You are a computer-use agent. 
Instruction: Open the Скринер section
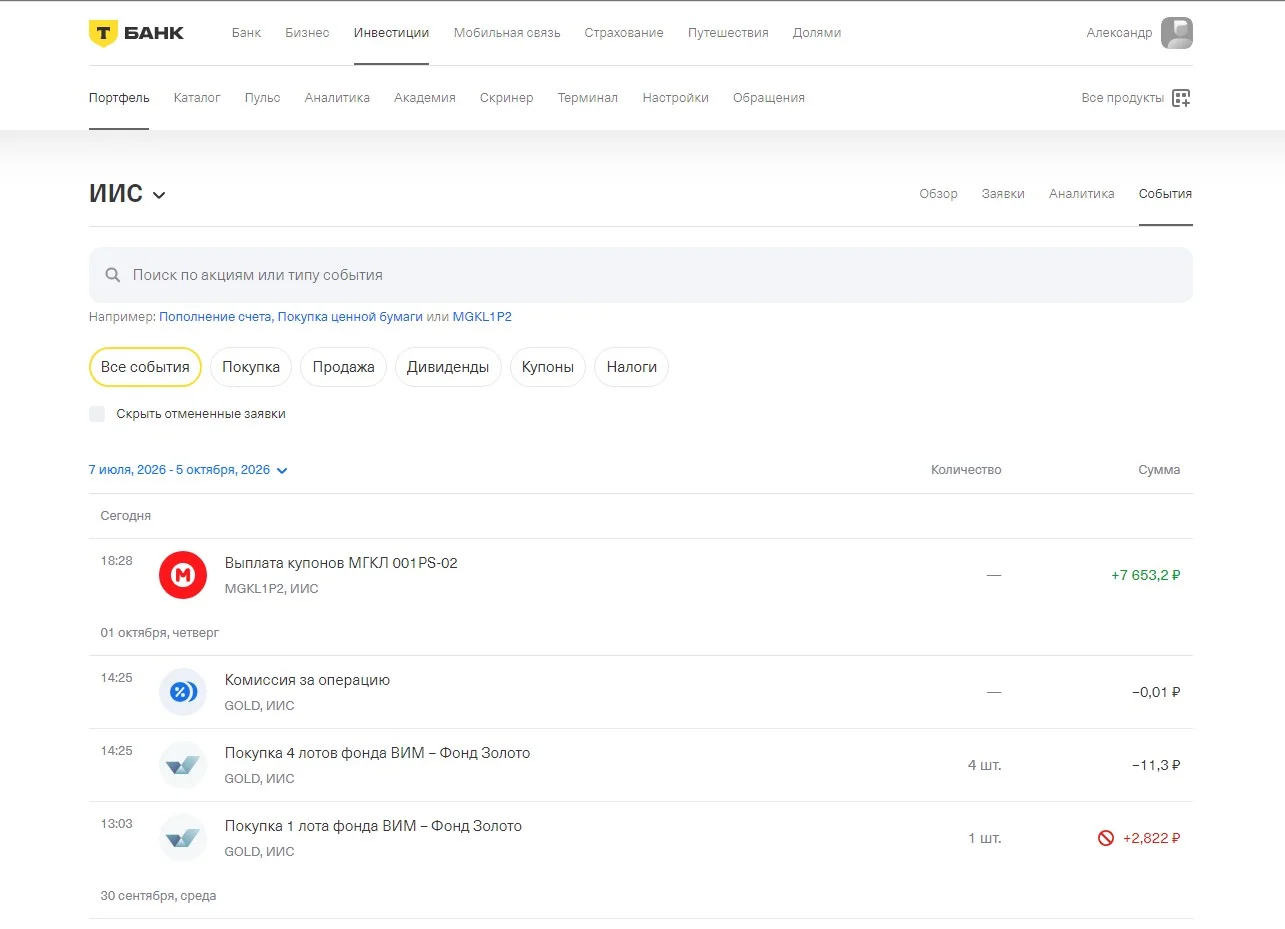[506, 98]
